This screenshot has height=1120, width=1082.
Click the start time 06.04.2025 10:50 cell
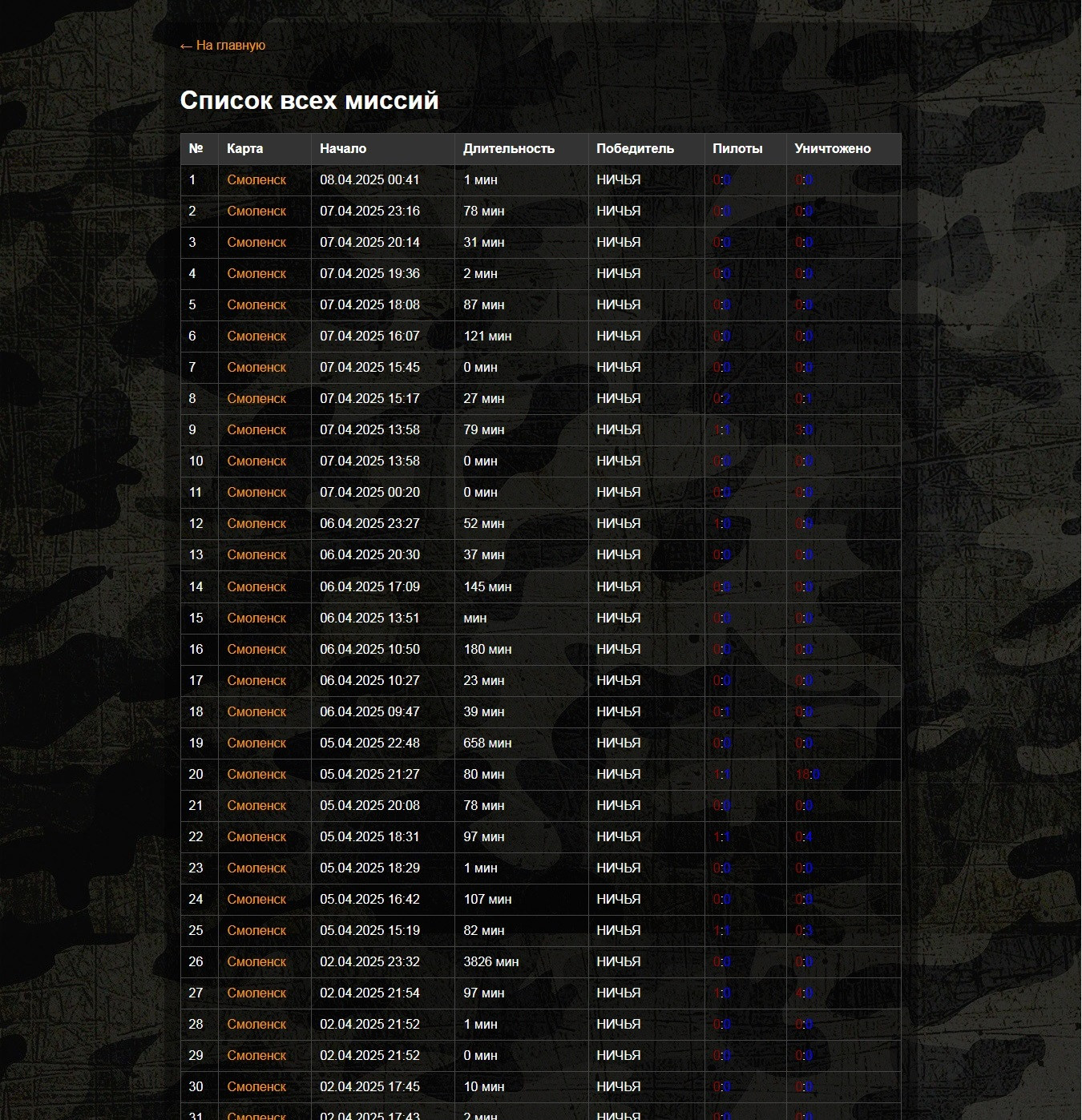pyautogui.click(x=369, y=650)
